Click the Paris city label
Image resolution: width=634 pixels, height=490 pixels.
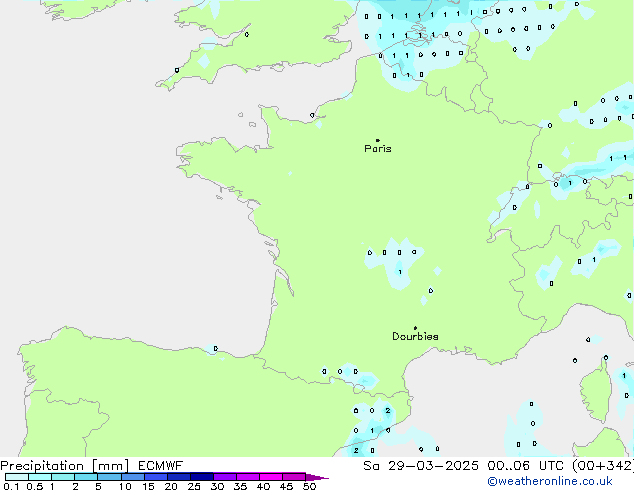(378, 149)
